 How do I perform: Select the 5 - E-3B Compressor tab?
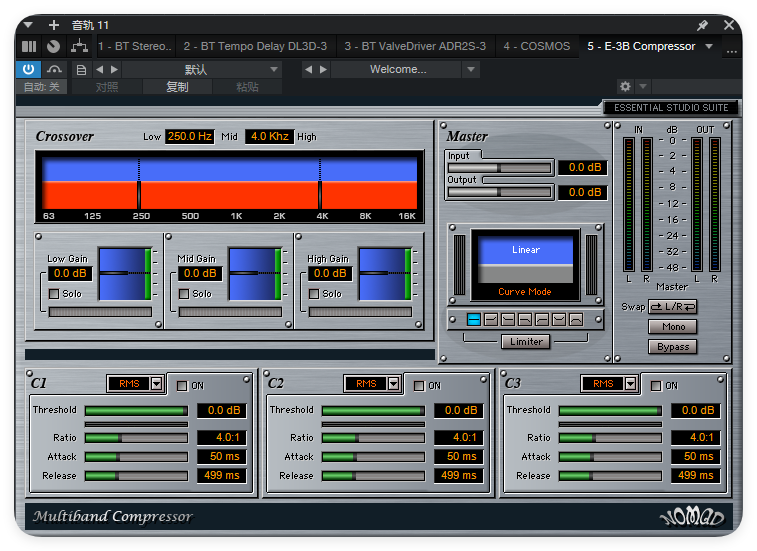(641, 46)
